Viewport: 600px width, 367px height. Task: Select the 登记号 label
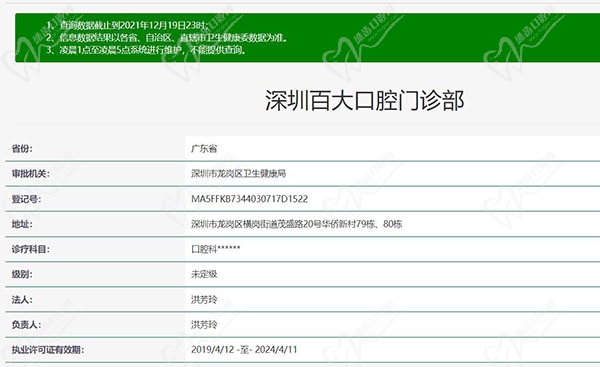tap(26, 199)
